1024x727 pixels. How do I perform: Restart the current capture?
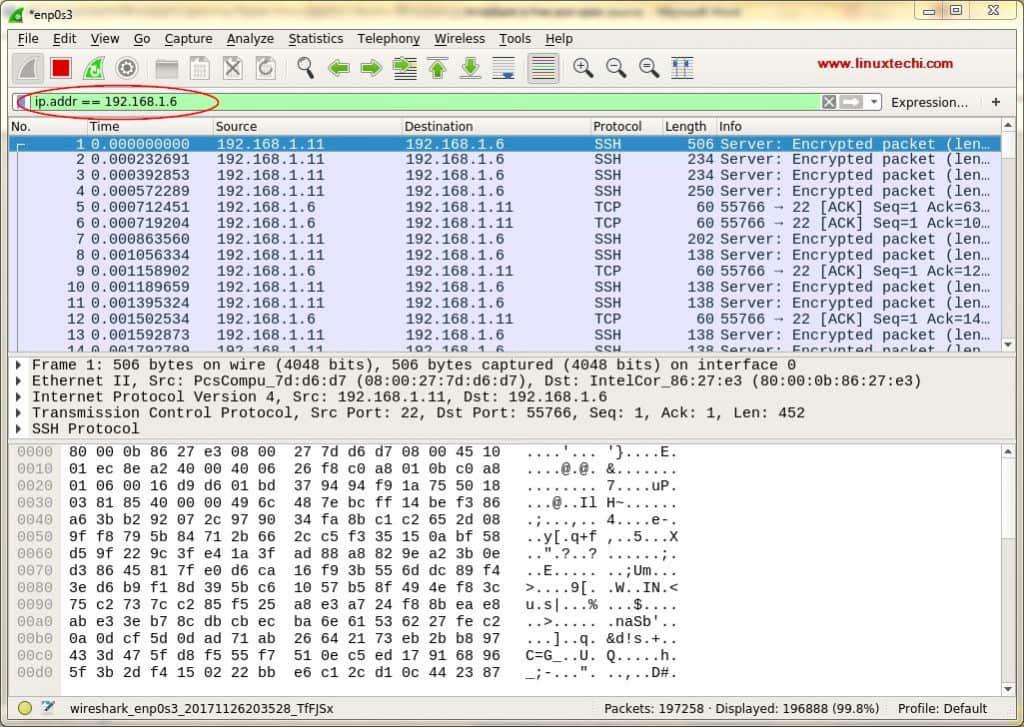point(94,68)
